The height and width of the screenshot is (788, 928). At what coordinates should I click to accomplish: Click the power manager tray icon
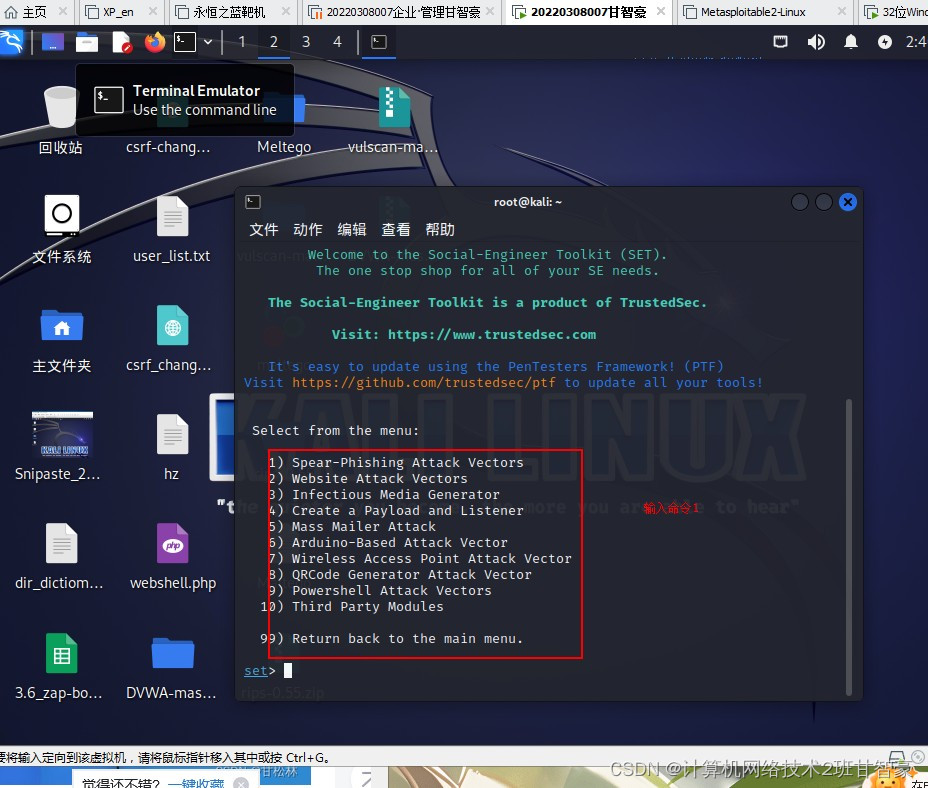coord(884,41)
